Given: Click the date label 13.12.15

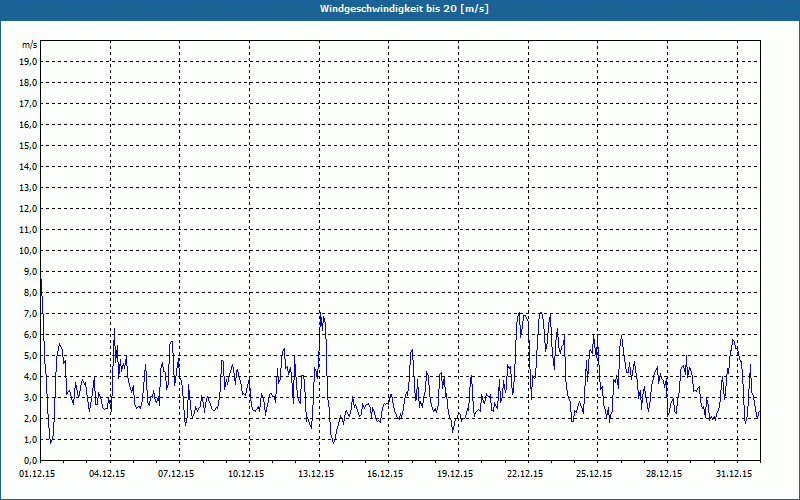Looking at the screenshot, I should pyautogui.click(x=316, y=474).
